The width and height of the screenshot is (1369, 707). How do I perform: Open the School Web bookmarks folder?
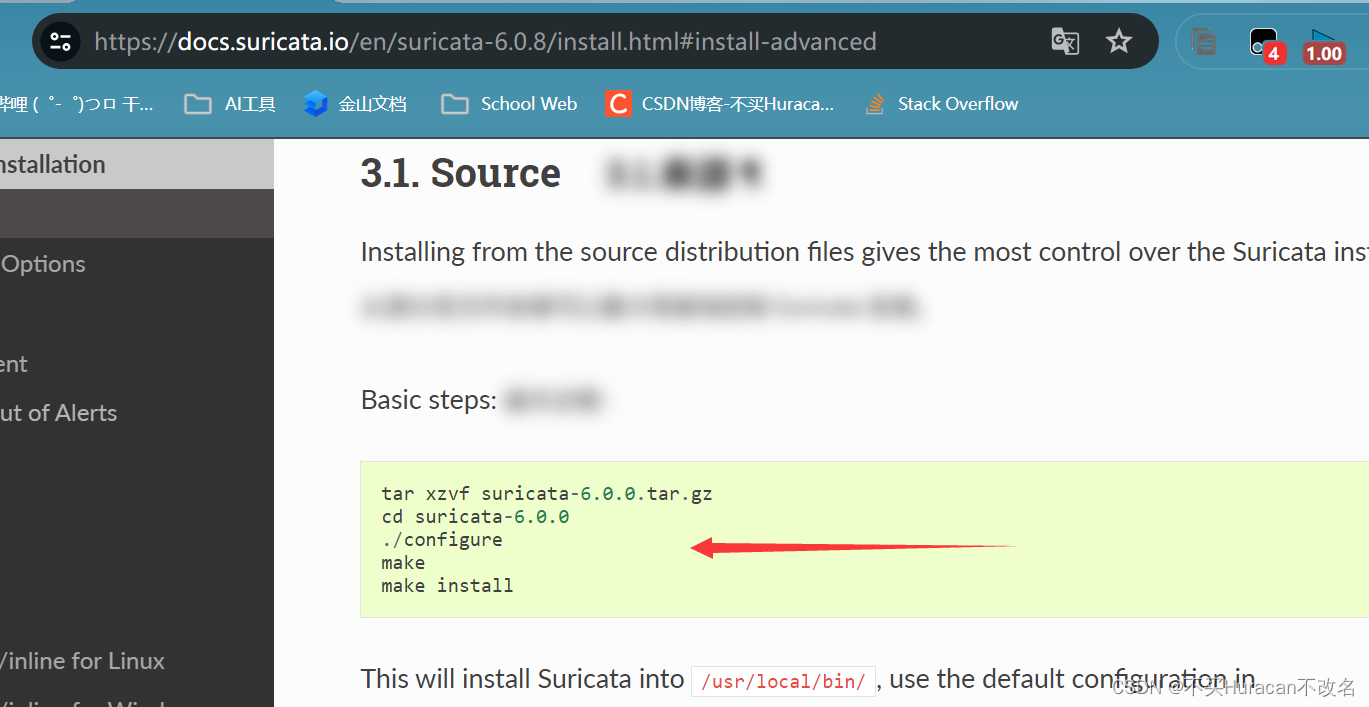click(508, 103)
